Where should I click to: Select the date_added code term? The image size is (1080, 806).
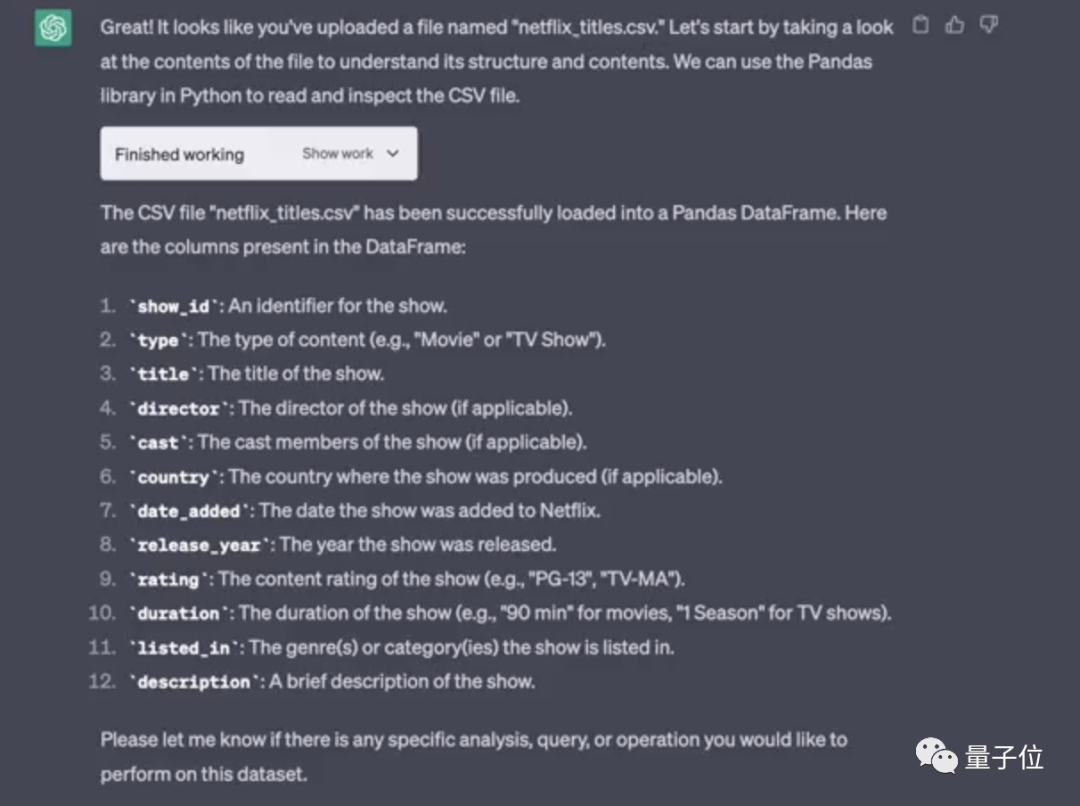[x=189, y=511]
